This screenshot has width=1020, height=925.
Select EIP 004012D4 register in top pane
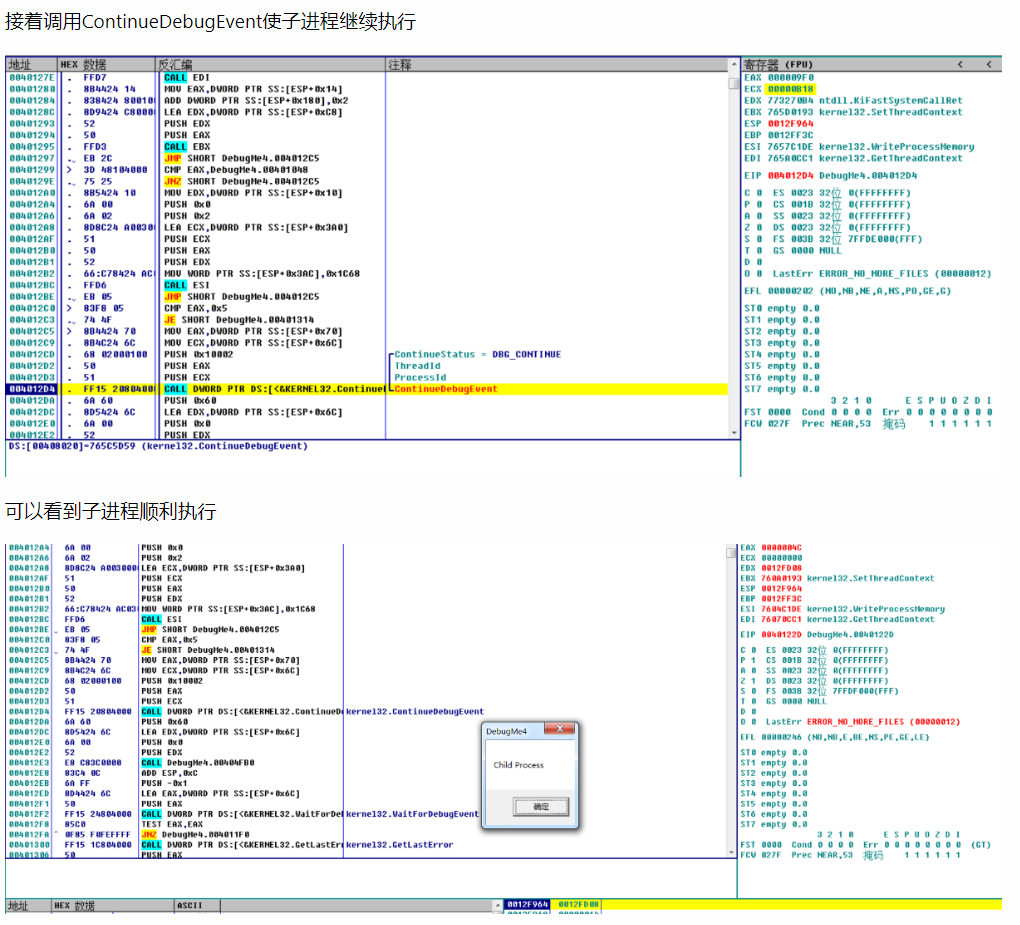point(830,176)
